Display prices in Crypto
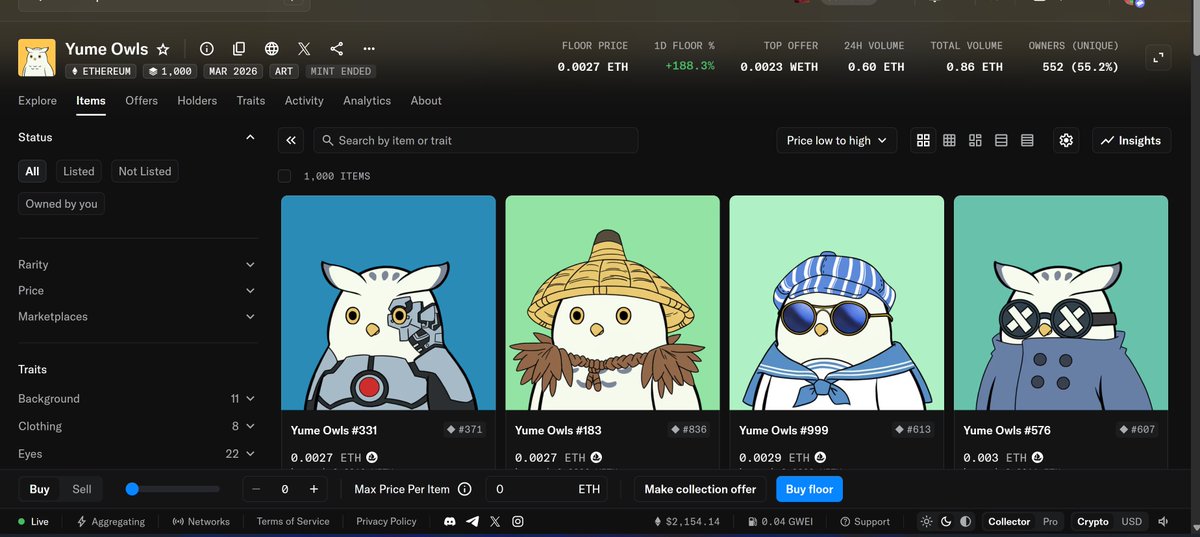Image resolution: width=1200 pixels, height=537 pixels. pyautogui.click(x=1092, y=522)
